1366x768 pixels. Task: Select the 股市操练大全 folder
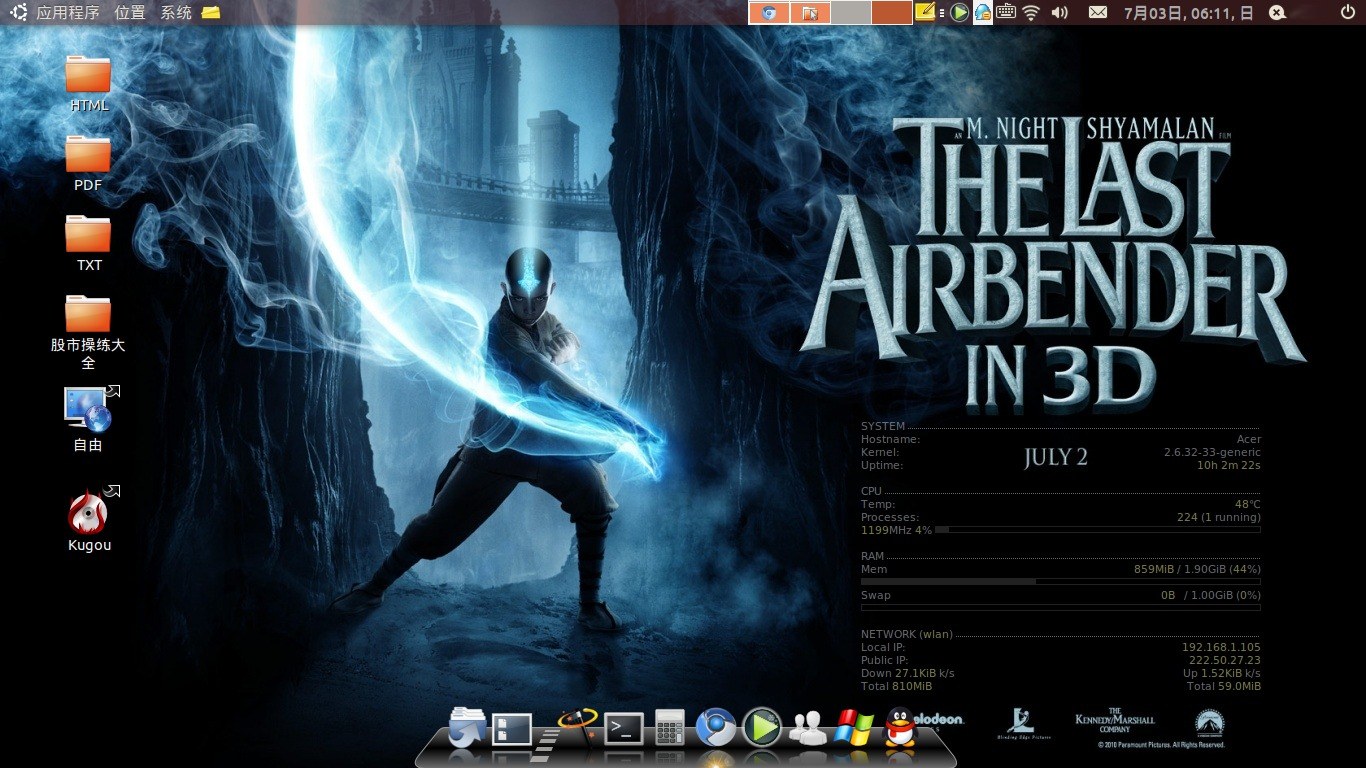88,332
